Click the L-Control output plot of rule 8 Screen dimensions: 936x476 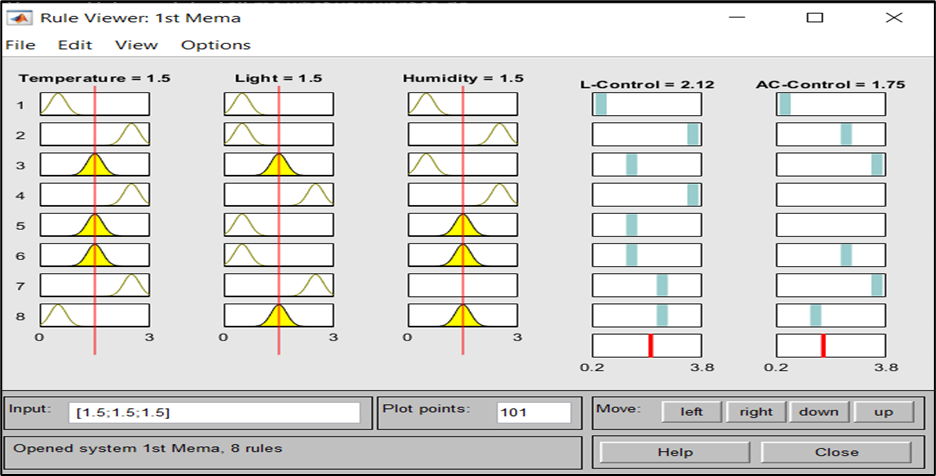click(647, 315)
